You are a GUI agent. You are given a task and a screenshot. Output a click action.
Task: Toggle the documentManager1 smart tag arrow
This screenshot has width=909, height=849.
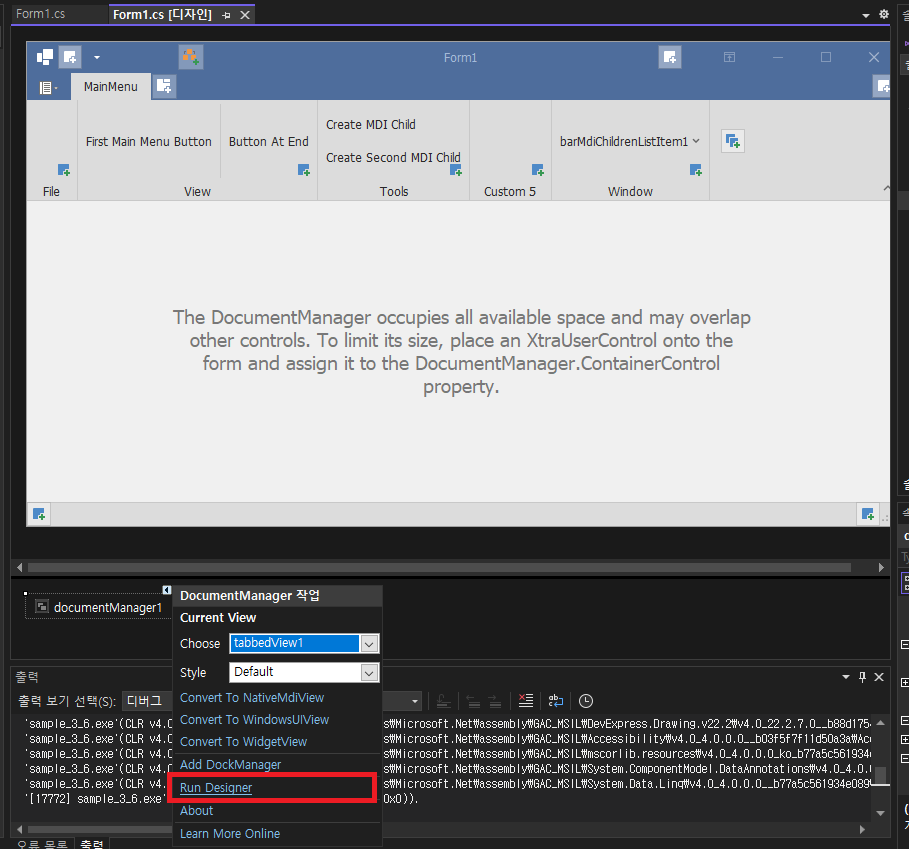[x=166, y=590]
